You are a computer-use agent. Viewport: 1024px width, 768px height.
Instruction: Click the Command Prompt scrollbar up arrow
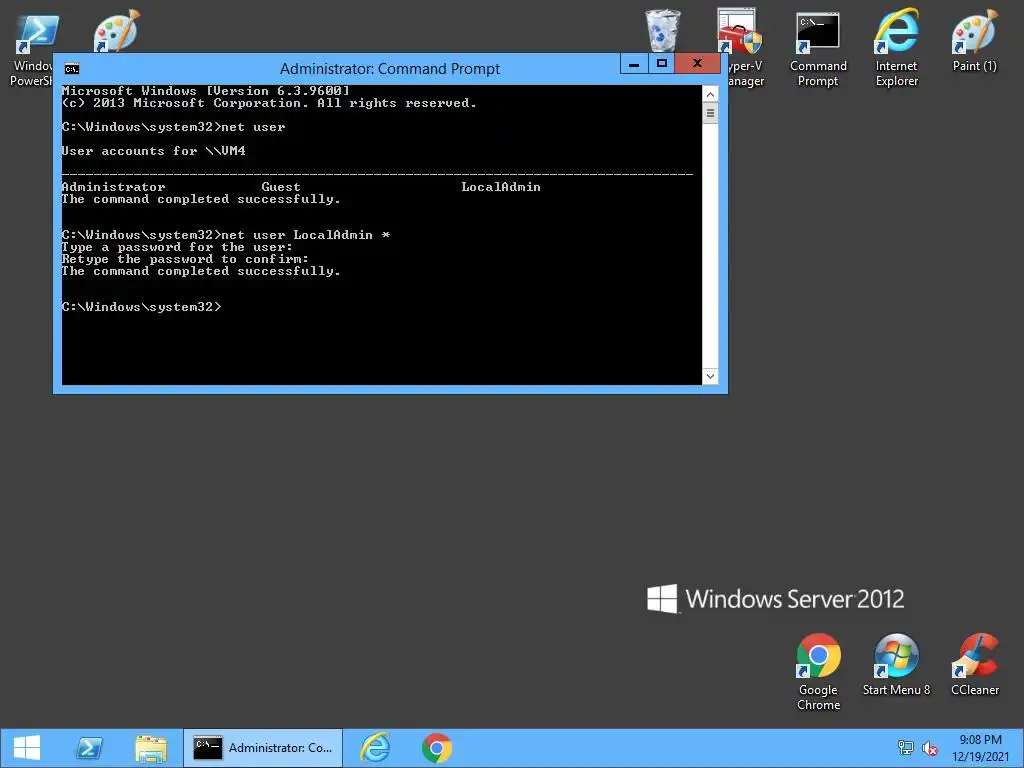pos(710,95)
